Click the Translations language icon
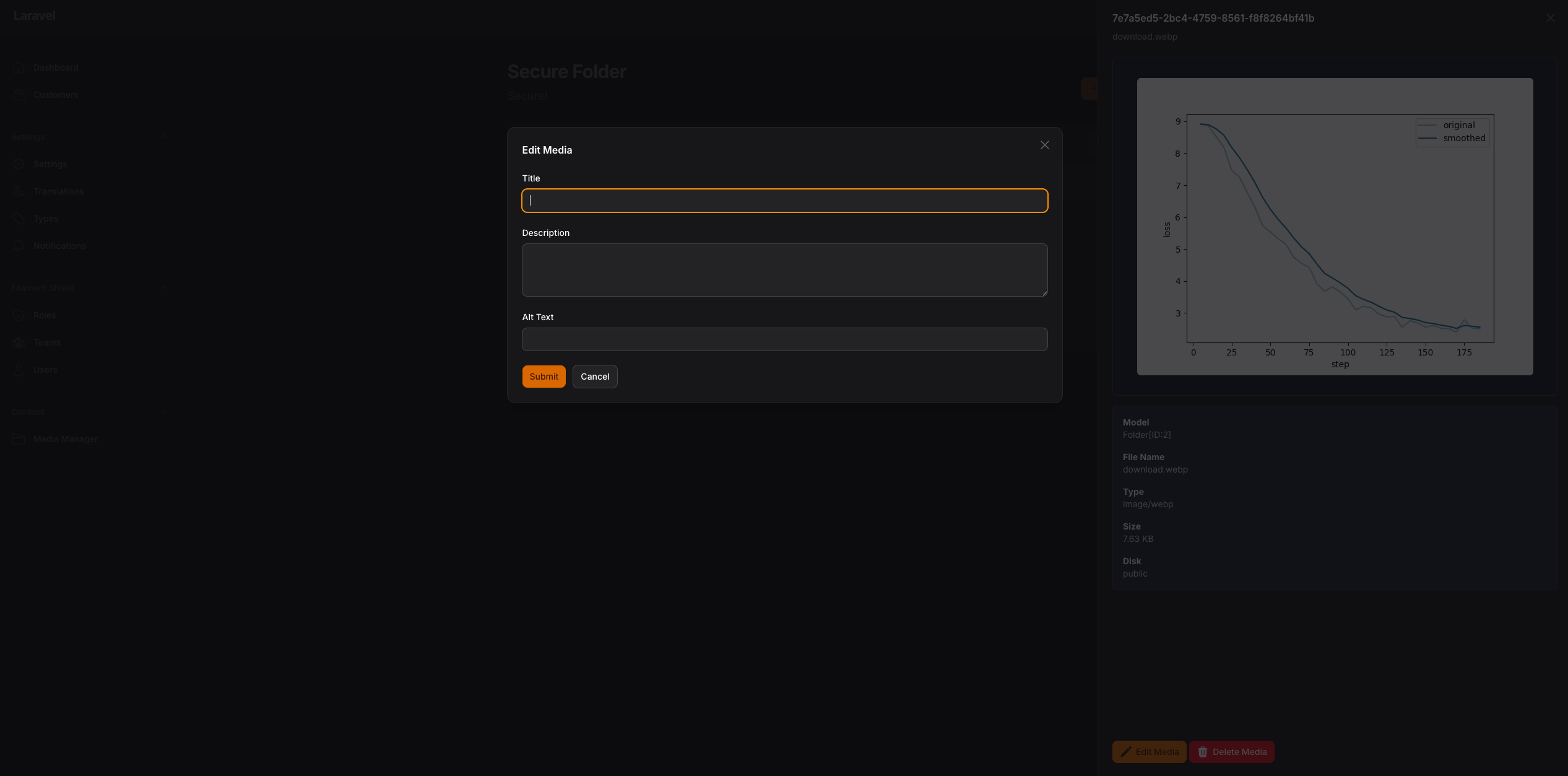 pyautogui.click(x=19, y=191)
